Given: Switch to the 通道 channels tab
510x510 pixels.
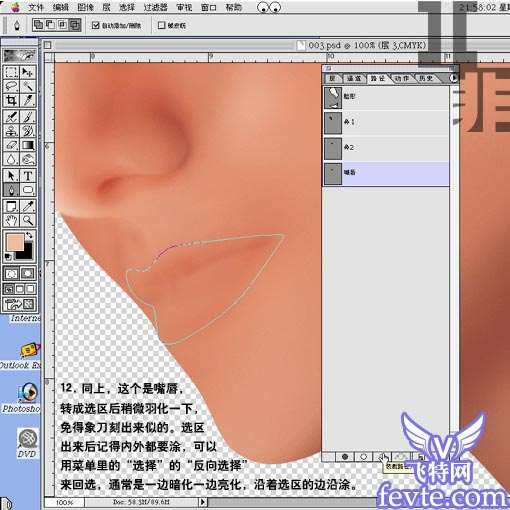Looking at the screenshot, I should tap(354, 78).
